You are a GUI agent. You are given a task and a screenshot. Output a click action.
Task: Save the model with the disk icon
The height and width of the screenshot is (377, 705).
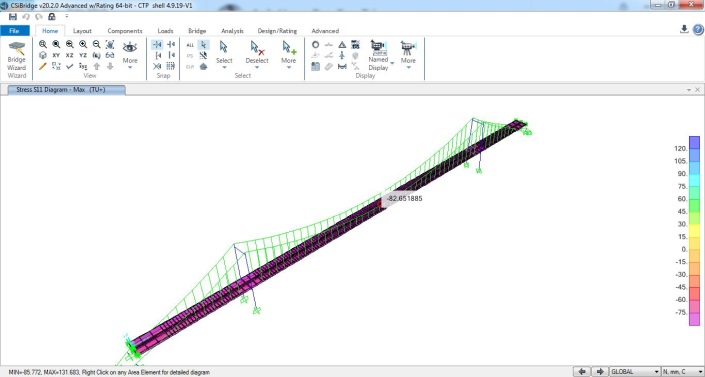pos(13,17)
